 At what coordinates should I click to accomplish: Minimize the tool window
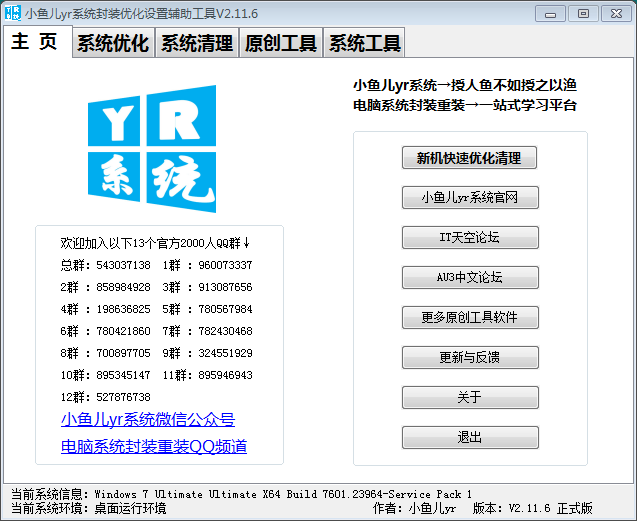point(550,13)
